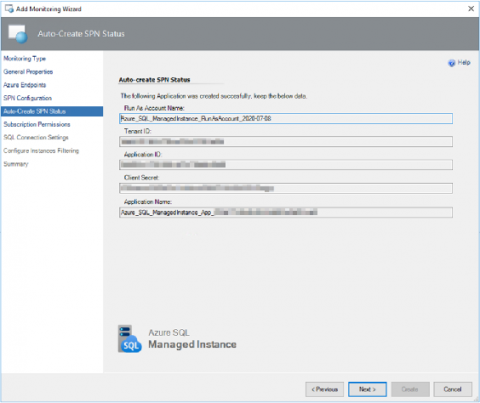
Task: Click the Run As Account Name field
Action: click(x=286, y=118)
